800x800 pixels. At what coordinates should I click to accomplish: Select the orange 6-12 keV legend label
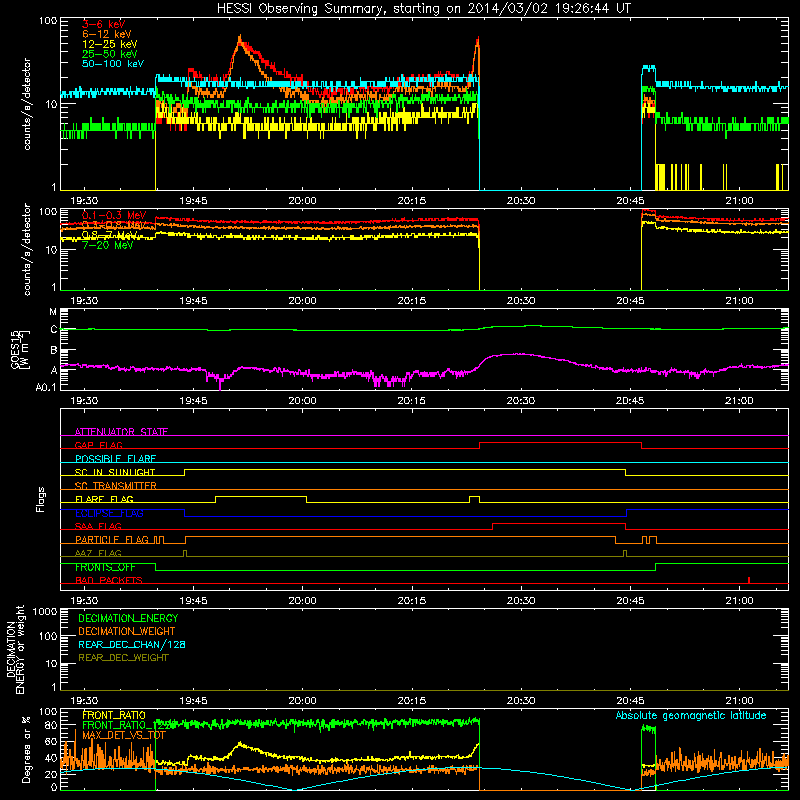pyautogui.click(x=107, y=34)
